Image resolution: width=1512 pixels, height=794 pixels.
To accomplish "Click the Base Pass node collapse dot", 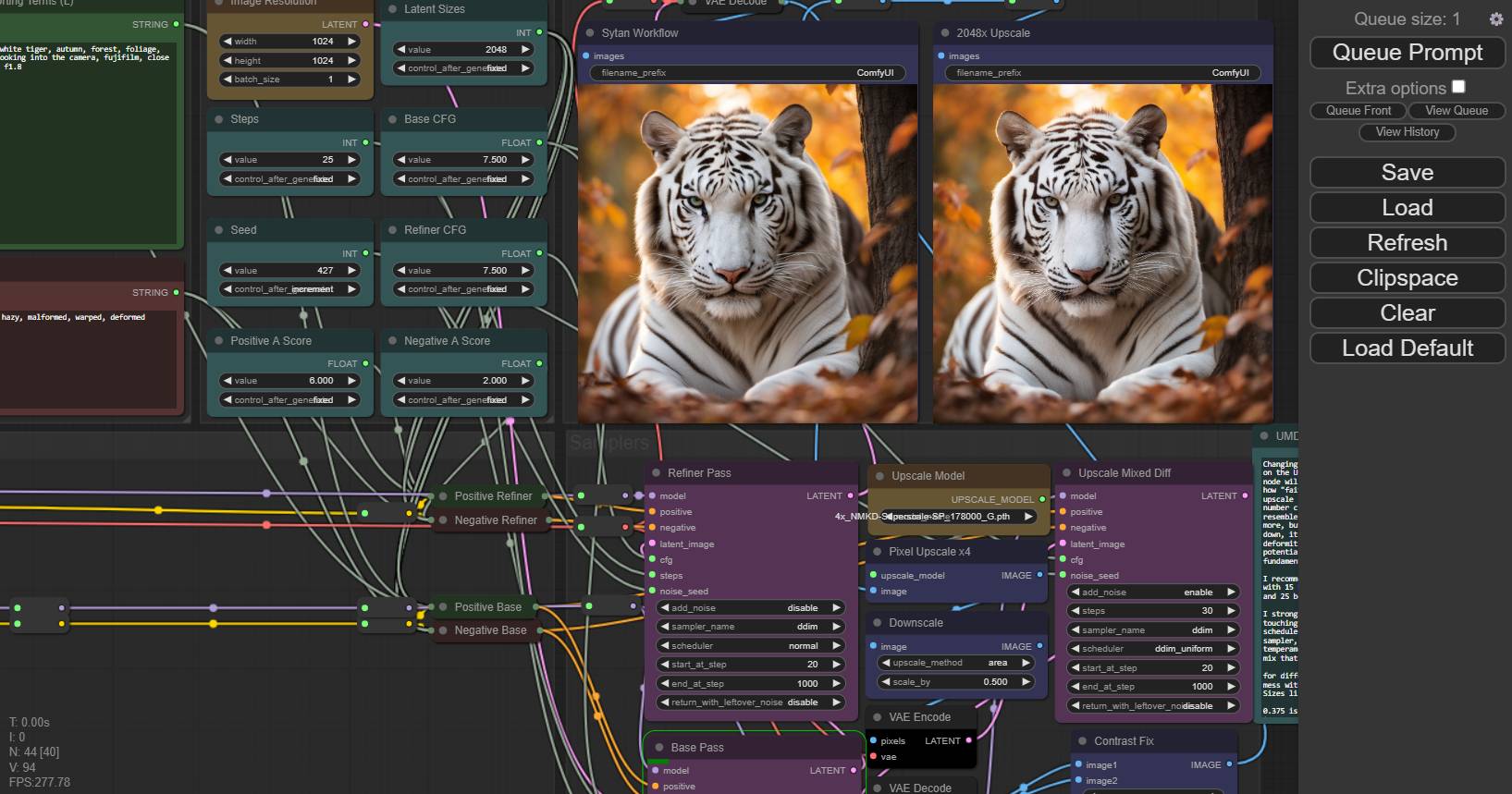I will (659, 748).
